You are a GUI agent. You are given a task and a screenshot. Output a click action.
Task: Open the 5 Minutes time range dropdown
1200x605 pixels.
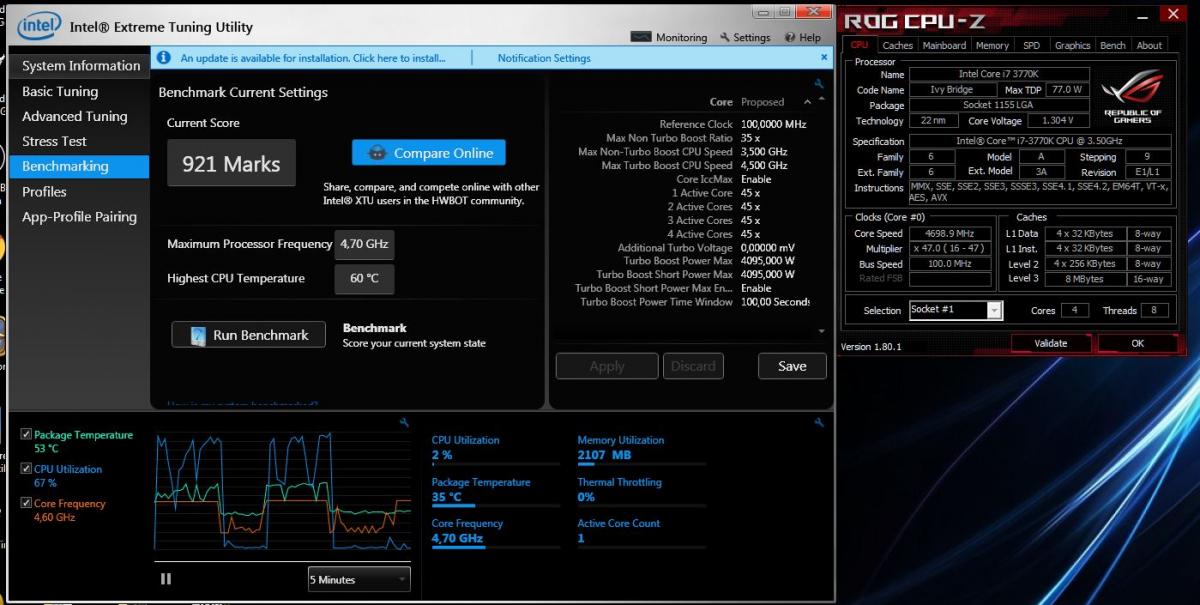(359, 579)
